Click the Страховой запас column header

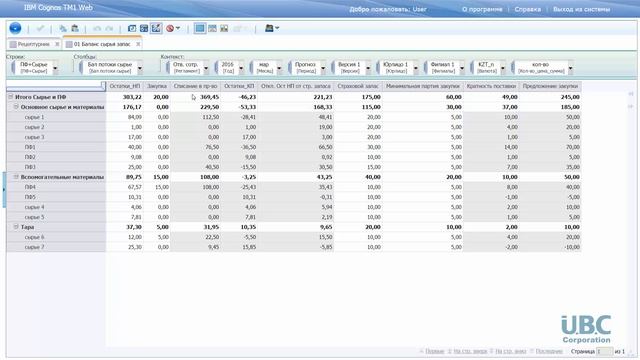(358, 86)
